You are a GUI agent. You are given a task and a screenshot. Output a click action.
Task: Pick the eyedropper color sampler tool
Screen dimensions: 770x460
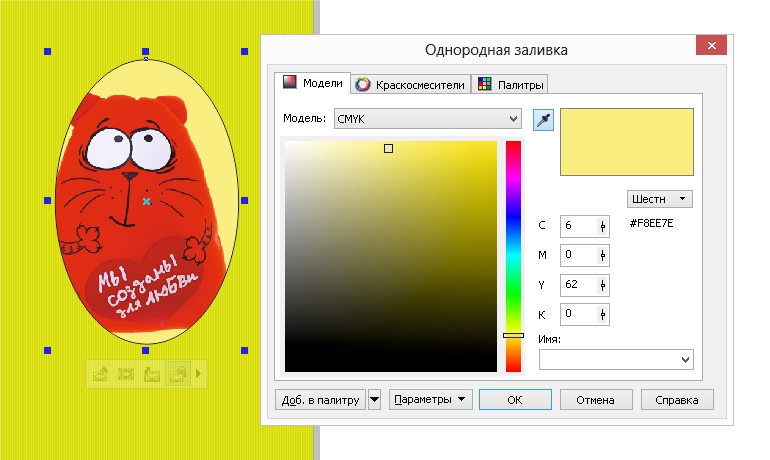pyautogui.click(x=543, y=120)
